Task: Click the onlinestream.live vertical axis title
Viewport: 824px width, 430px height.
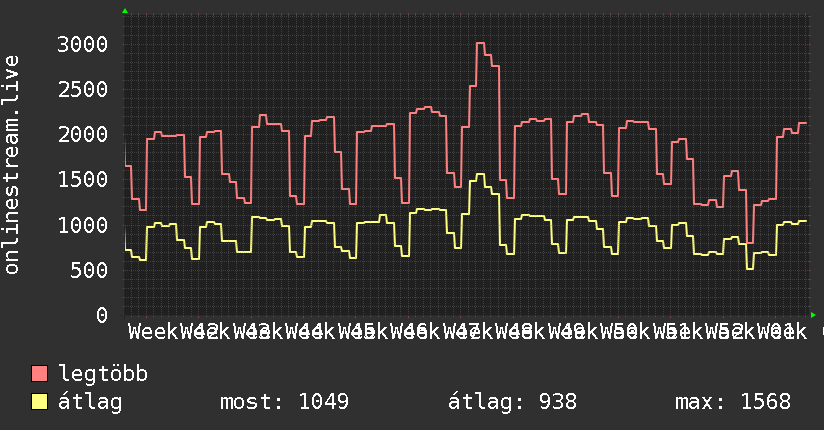Action: tap(12, 165)
